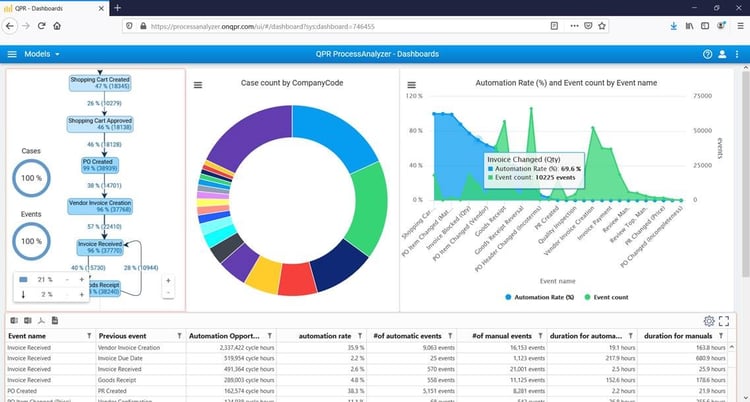Screen dimensions: 750x402
Task: Save the page to Pocket
Action: [588, 26]
